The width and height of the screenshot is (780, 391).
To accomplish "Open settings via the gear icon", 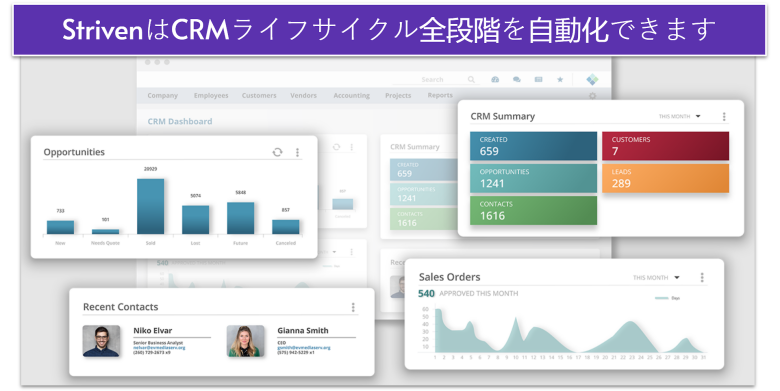I will click(x=592, y=96).
